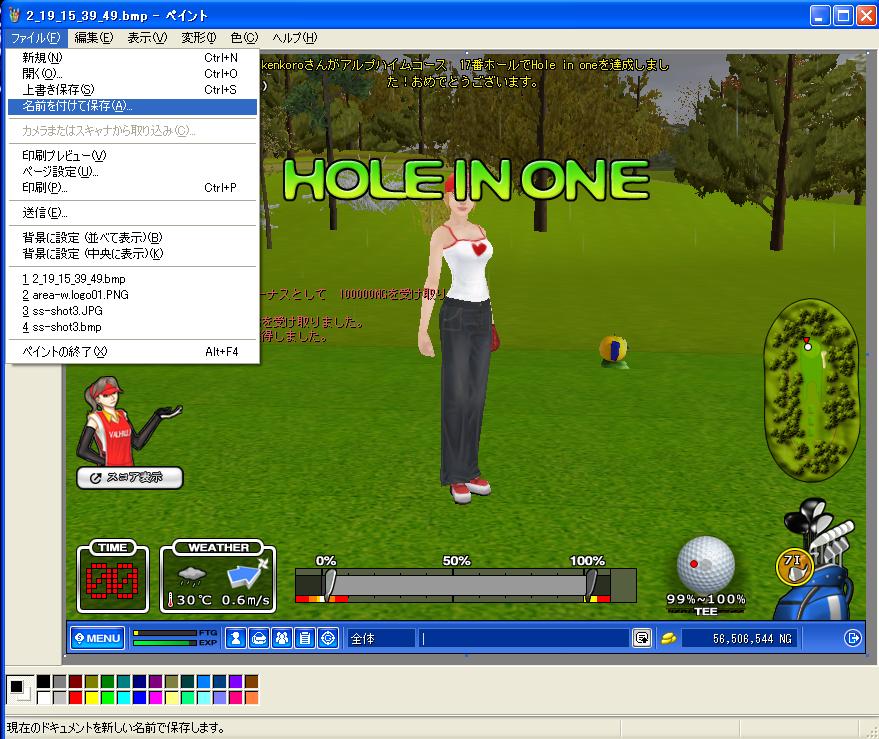Click the single-person profile icon in game bar
This screenshot has width=879, height=739.
coord(235,638)
